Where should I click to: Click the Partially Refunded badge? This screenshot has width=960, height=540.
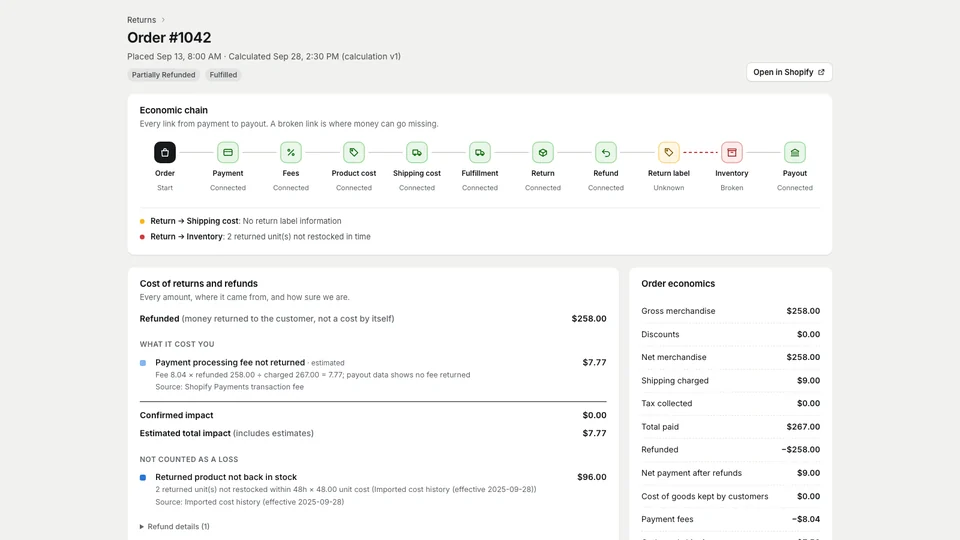163,75
